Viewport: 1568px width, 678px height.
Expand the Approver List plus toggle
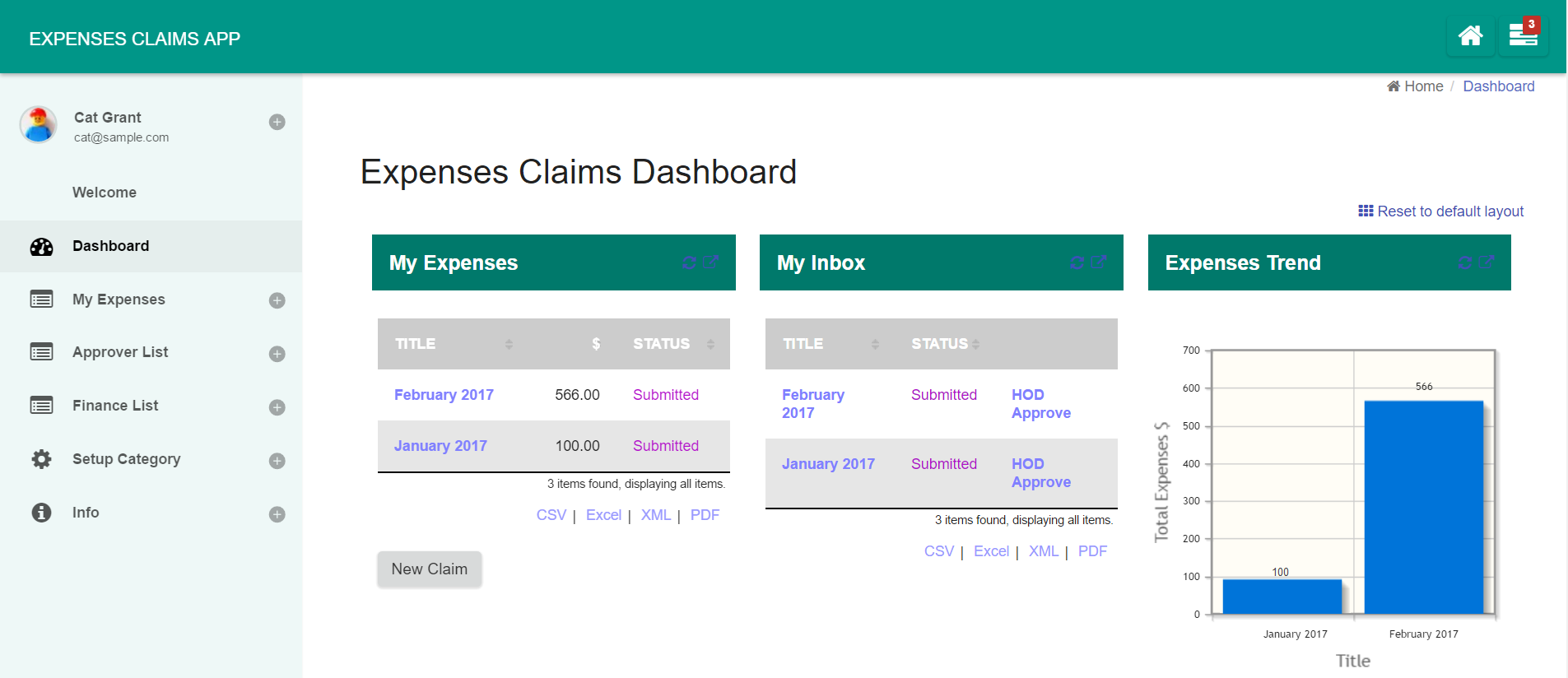tap(277, 354)
